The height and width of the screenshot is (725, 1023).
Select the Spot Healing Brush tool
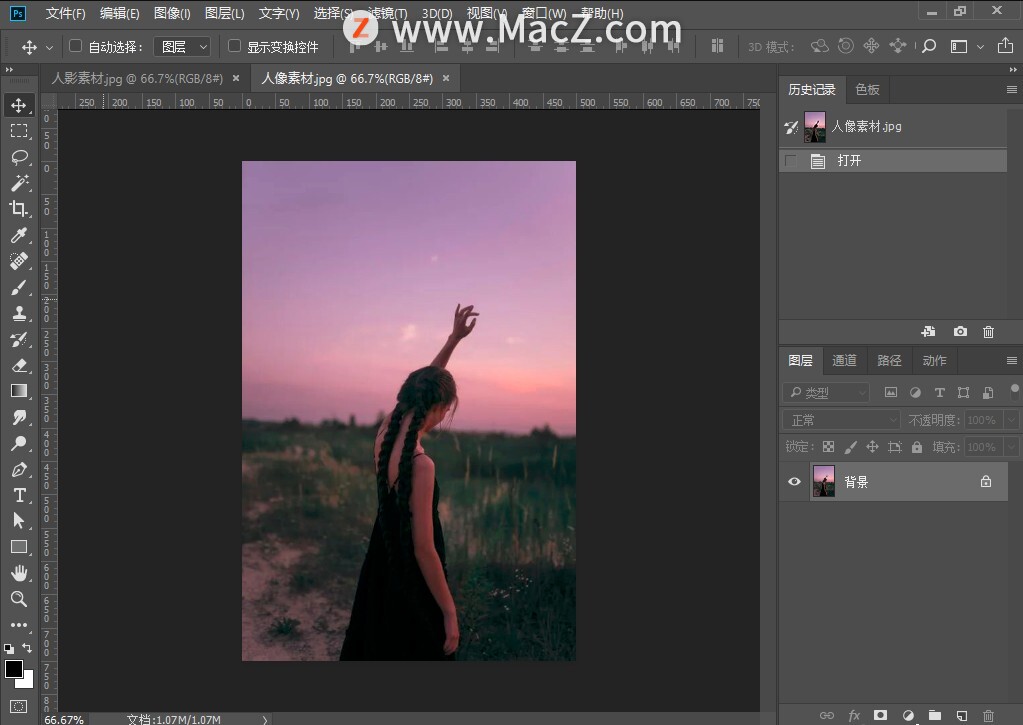pyautogui.click(x=19, y=261)
